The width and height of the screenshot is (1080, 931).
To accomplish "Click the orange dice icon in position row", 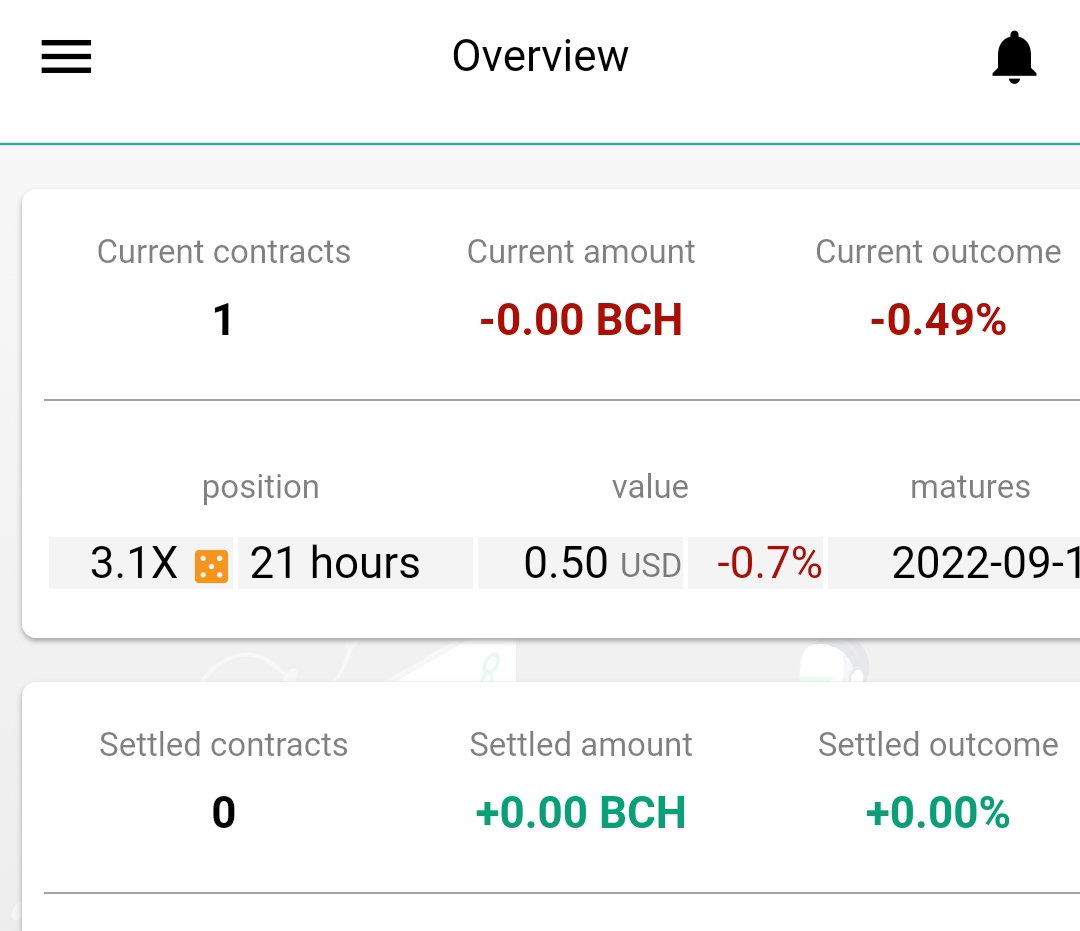I will pyautogui.click(x=211, y=567).
